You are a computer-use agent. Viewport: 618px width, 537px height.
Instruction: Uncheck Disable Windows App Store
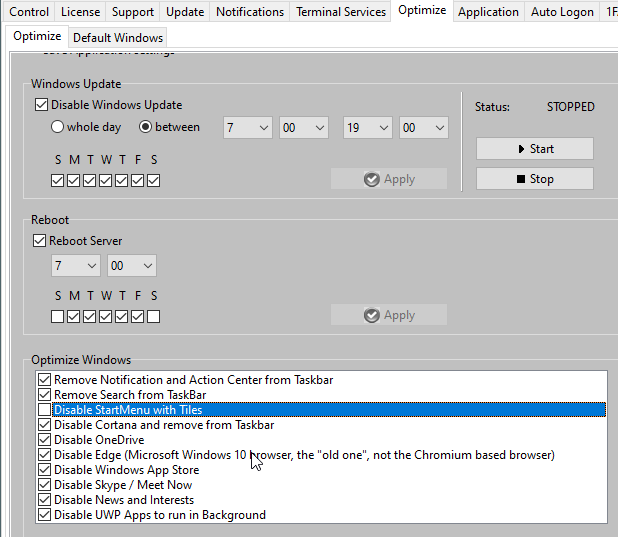coord(44,470)
